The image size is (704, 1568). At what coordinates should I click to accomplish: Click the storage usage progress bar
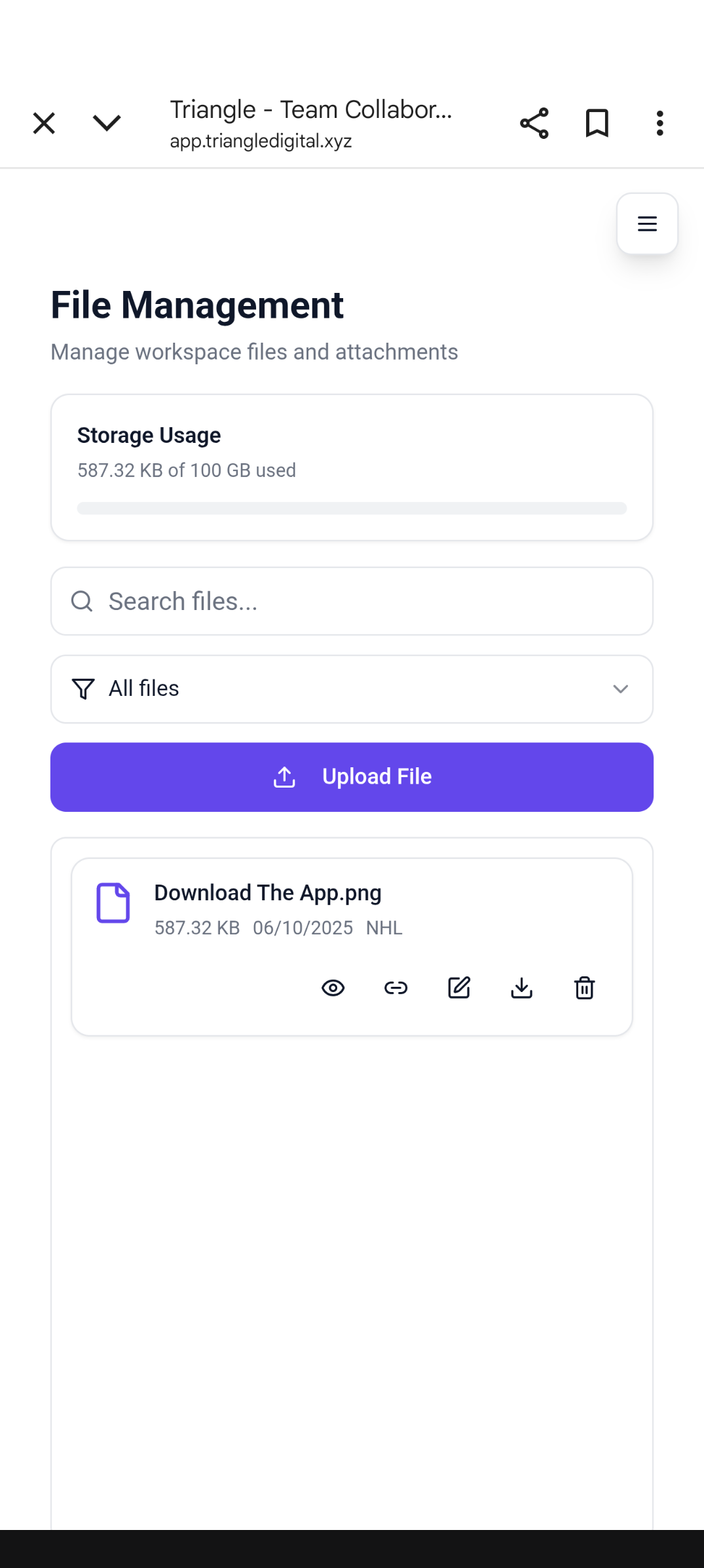[352, 508]
